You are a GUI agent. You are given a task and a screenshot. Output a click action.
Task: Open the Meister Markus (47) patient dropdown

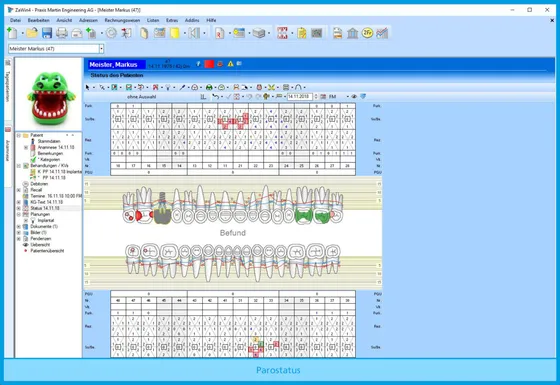point(101,49)
